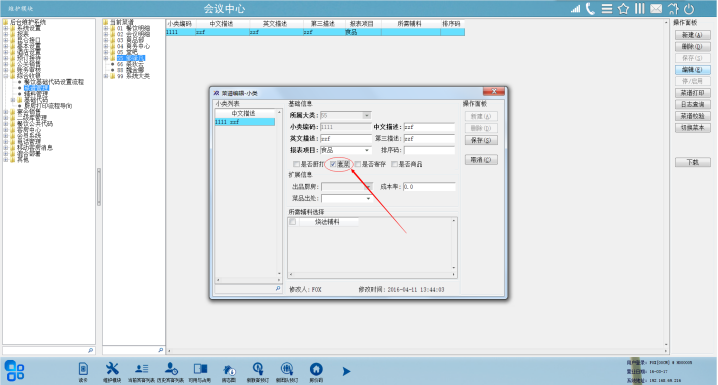Viewport: 718px width, 385px height.
Task: Check the signal strength icon in top bar
Action: click(576, 9)
